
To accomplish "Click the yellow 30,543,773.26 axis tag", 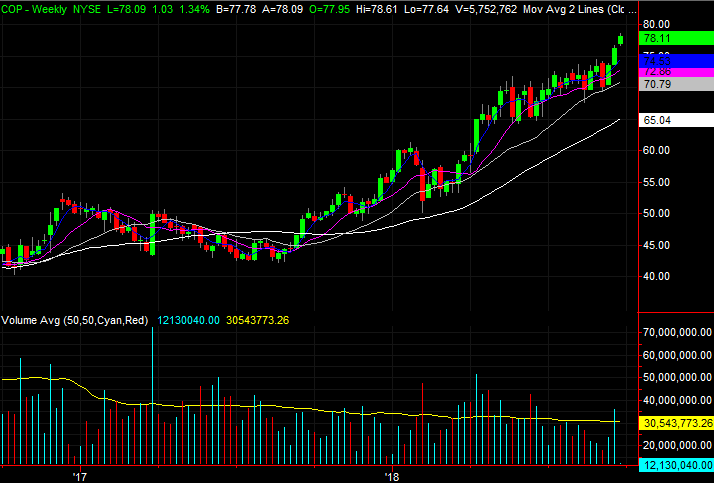I will 676,423.
